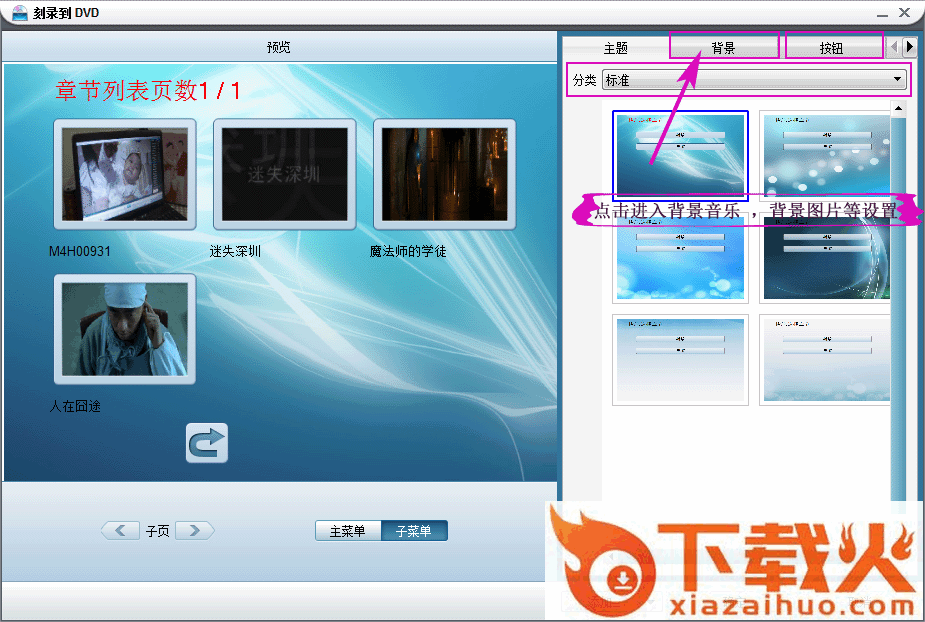Switch to 主菜单 view

click(348, 531)
